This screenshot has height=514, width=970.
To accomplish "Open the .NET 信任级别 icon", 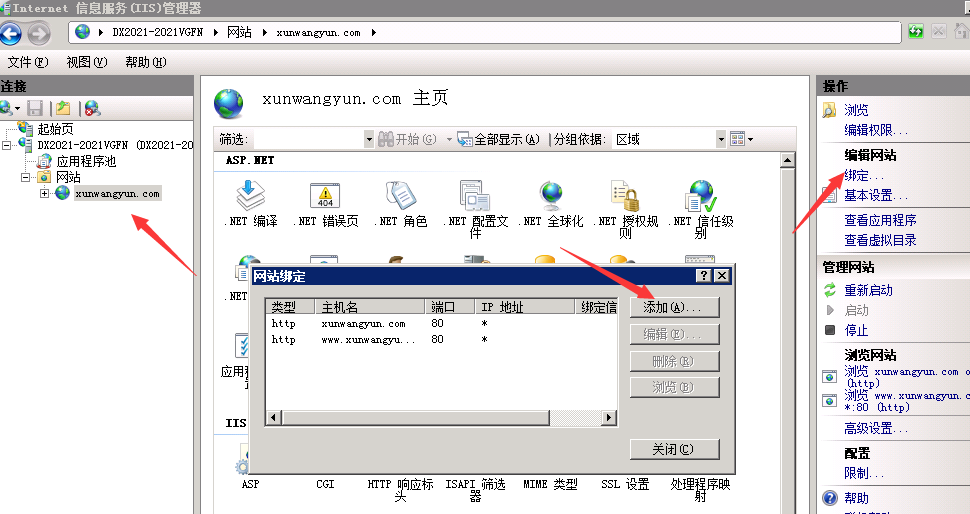I will click(x=700, y=195).
